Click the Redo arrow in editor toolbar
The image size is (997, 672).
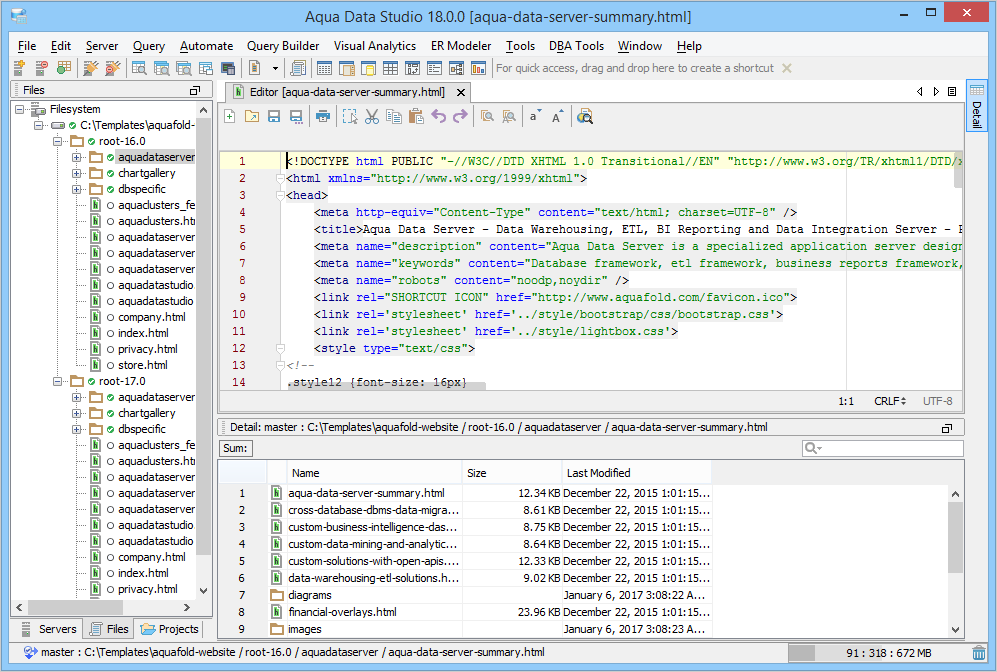(x=460, y=117)
